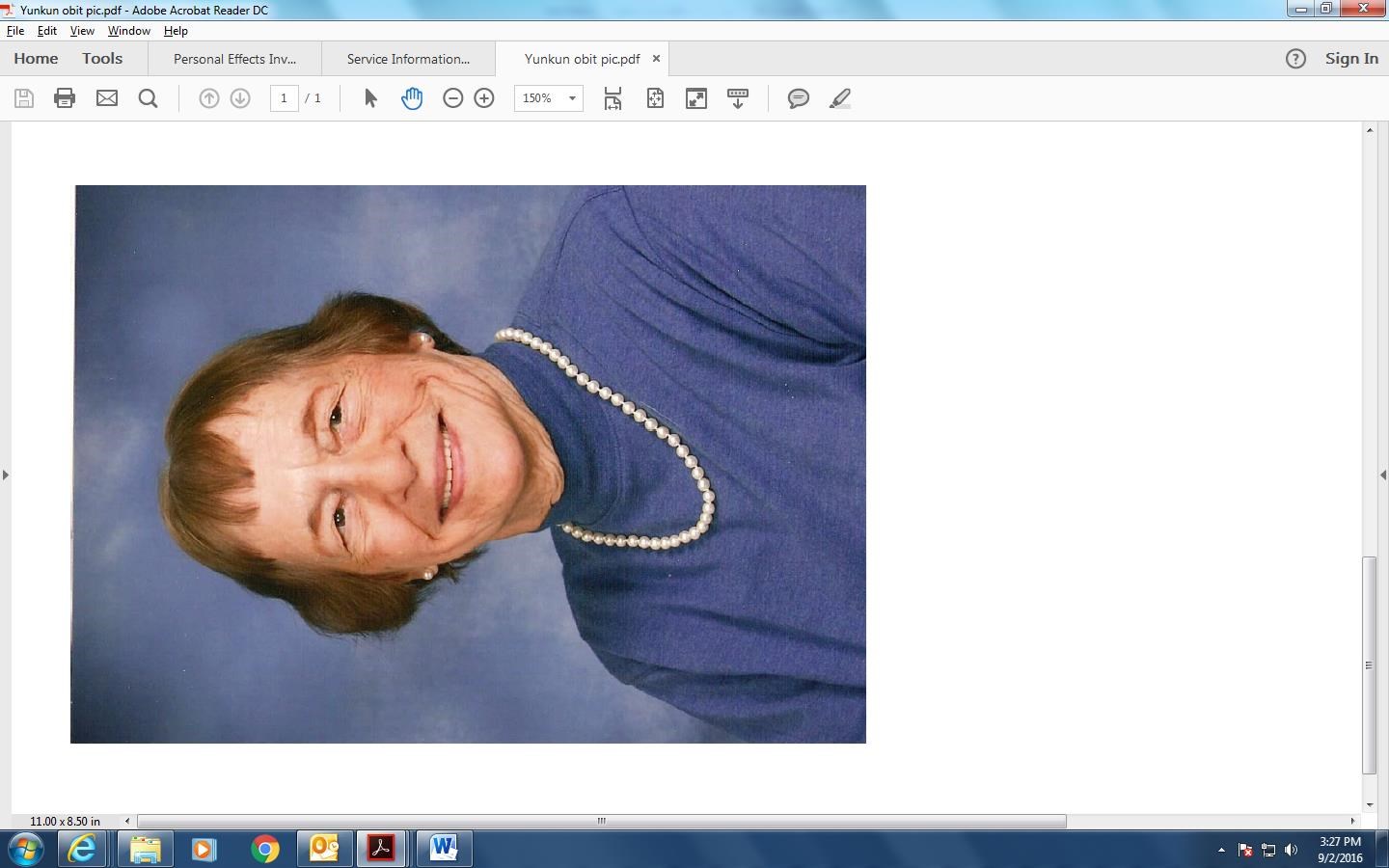Zoom in with the plus icon
This screenshot has height=868, width=1389.
(483, 97)
